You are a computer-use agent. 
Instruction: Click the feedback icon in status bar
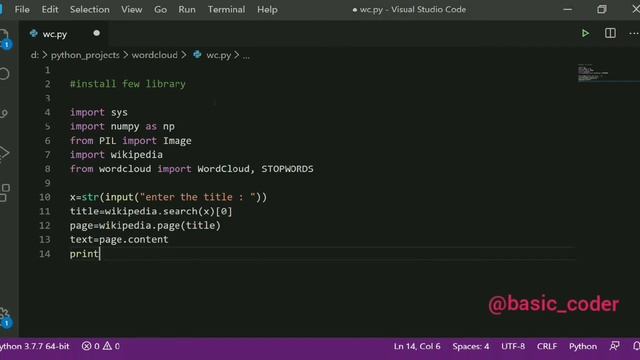tap(614, 346)
